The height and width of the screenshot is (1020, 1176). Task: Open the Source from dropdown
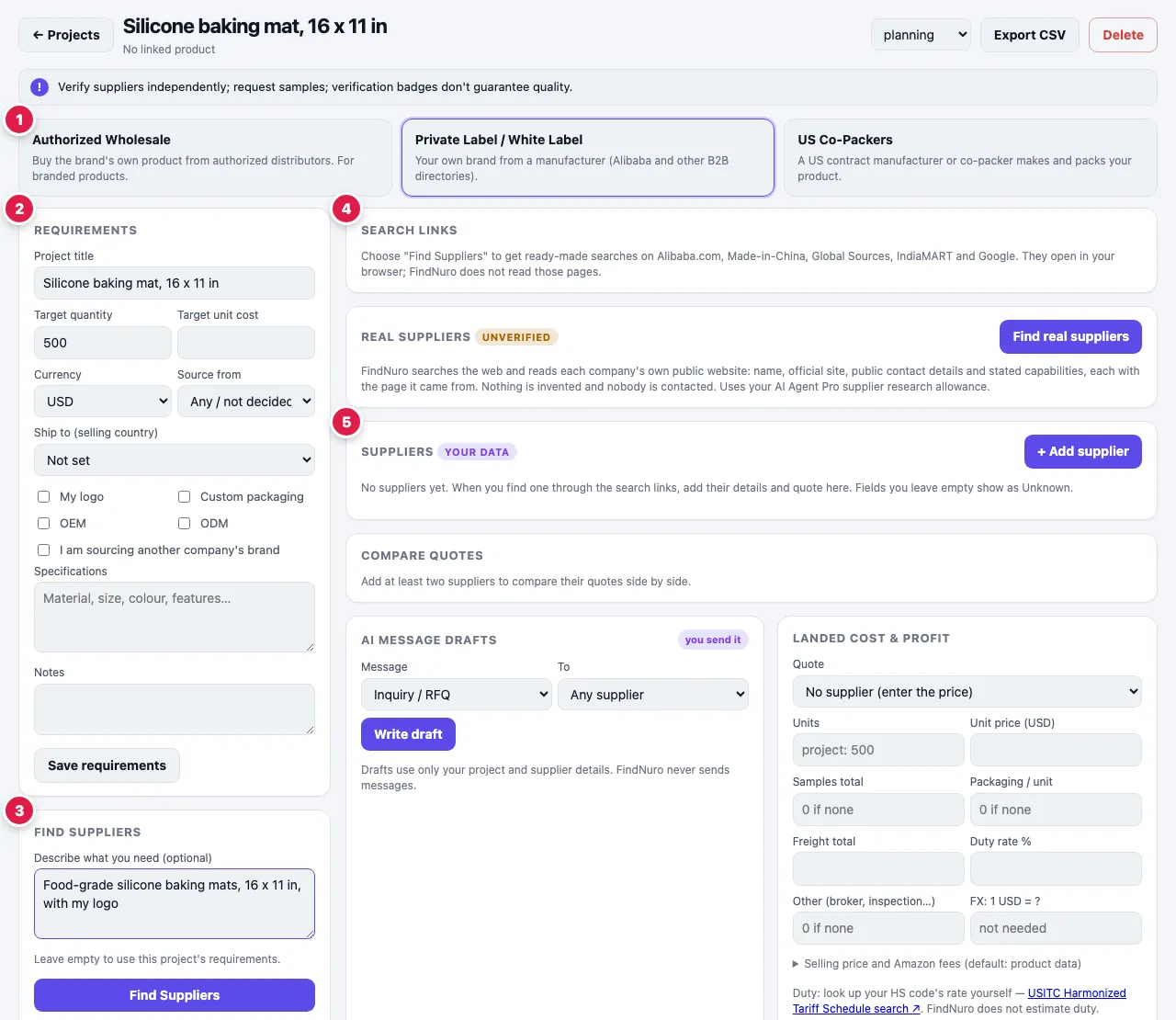point(246,402)
